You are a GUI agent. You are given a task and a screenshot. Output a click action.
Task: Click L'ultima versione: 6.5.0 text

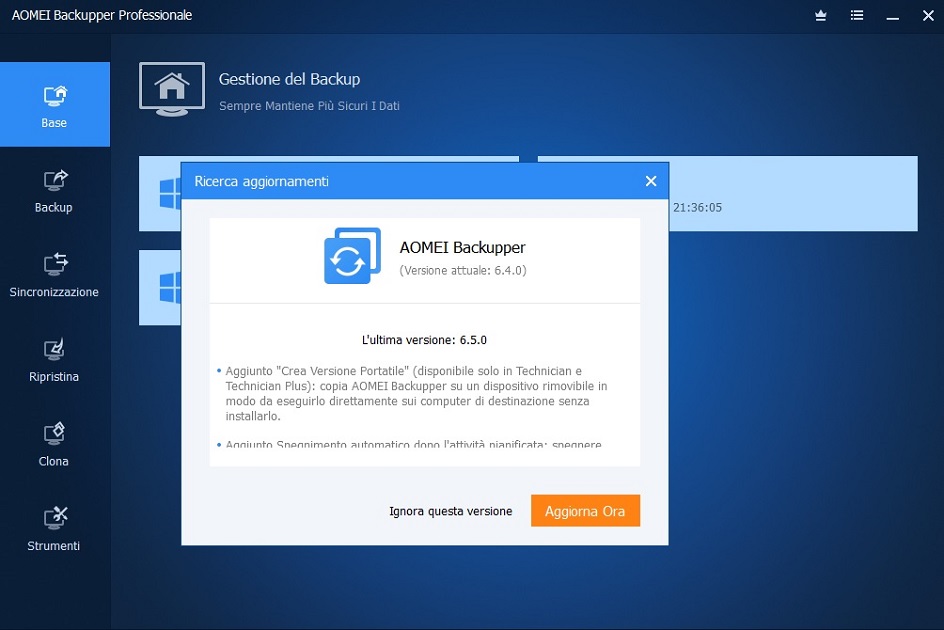(x=424, y=340)
